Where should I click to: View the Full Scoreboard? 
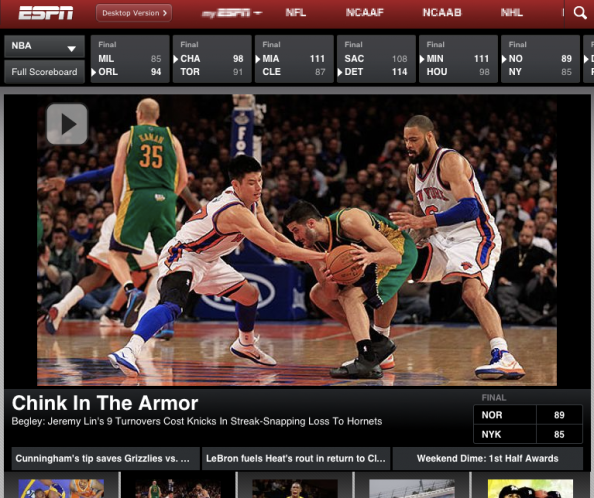point(44,72)
